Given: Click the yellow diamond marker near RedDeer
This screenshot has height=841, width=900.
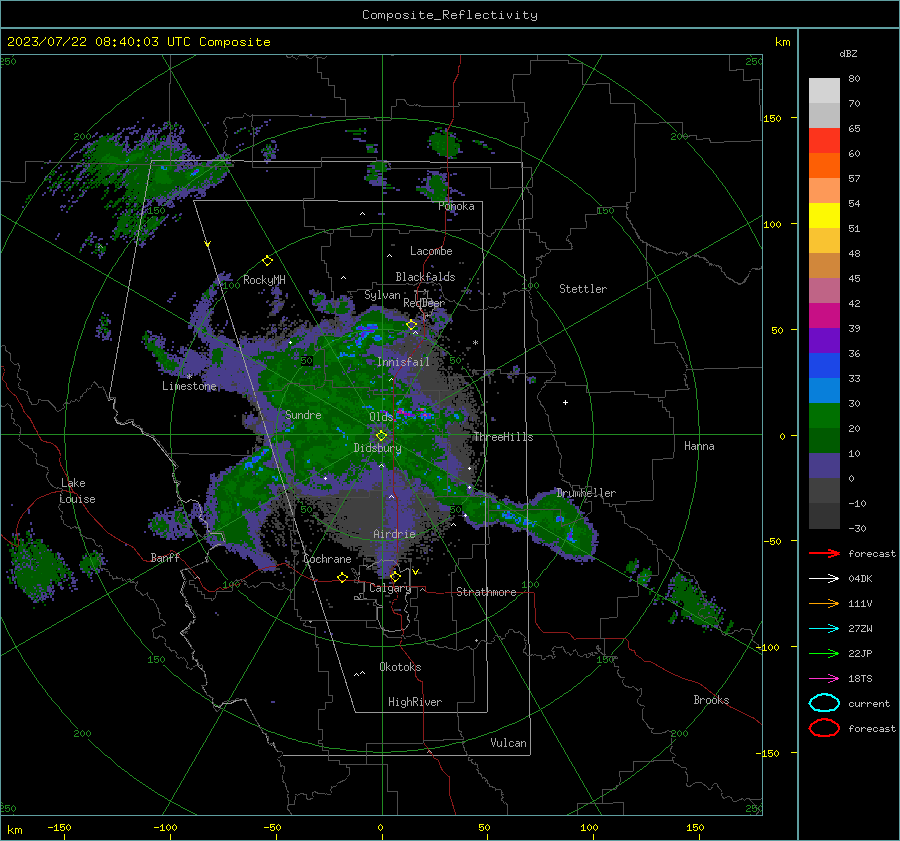Looking at the screenshot, I should [x=412, y=325].
